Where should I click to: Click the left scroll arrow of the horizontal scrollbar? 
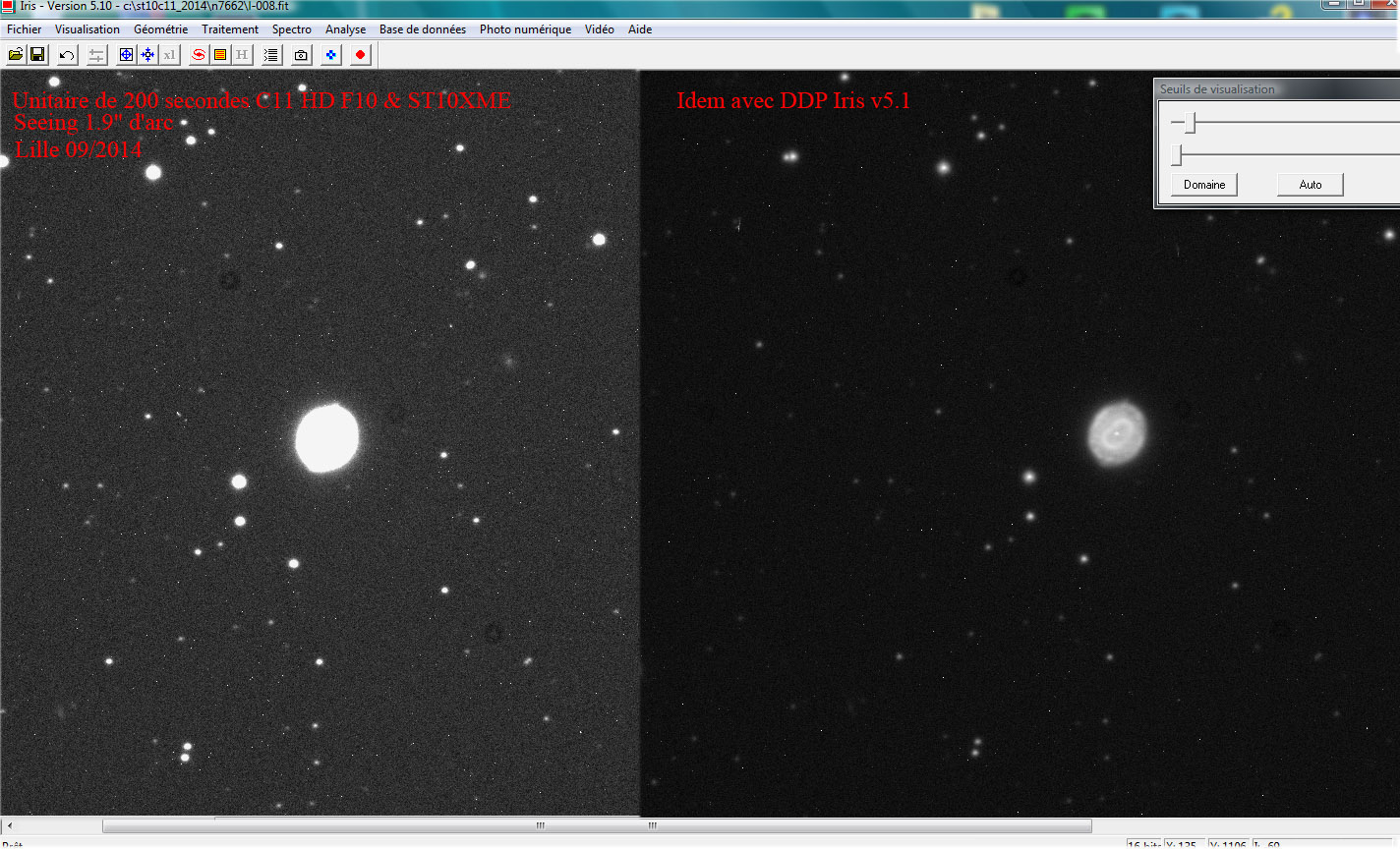tap(9, 825)
